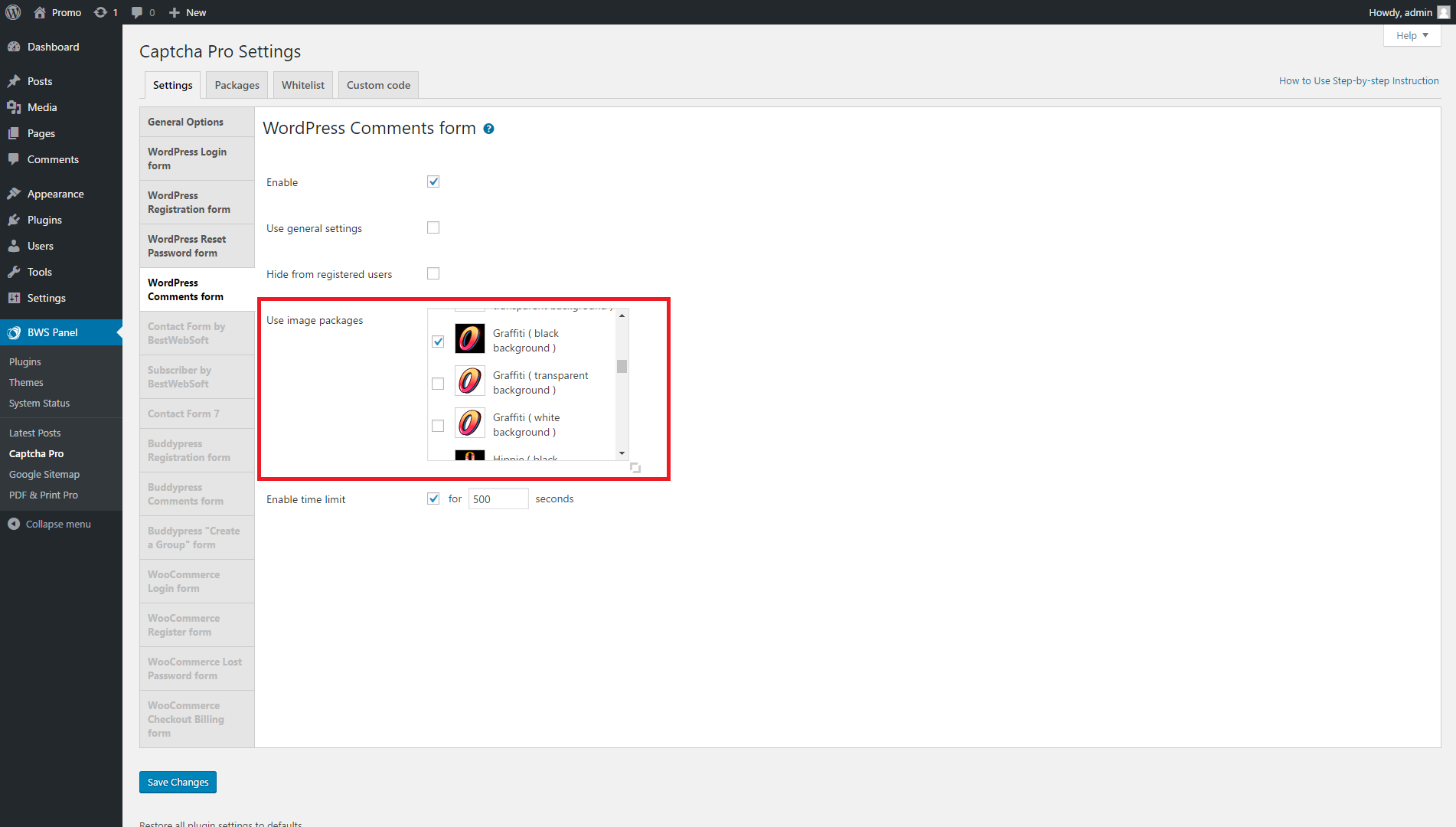
Task: Click the Posts pin icon
Action: pos(14,81)
